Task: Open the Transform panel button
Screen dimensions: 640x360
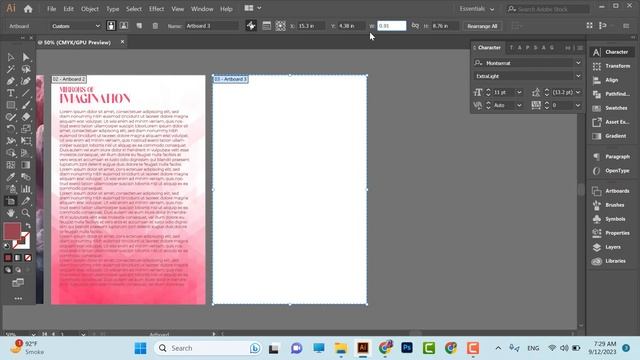Action: (612, 66)
